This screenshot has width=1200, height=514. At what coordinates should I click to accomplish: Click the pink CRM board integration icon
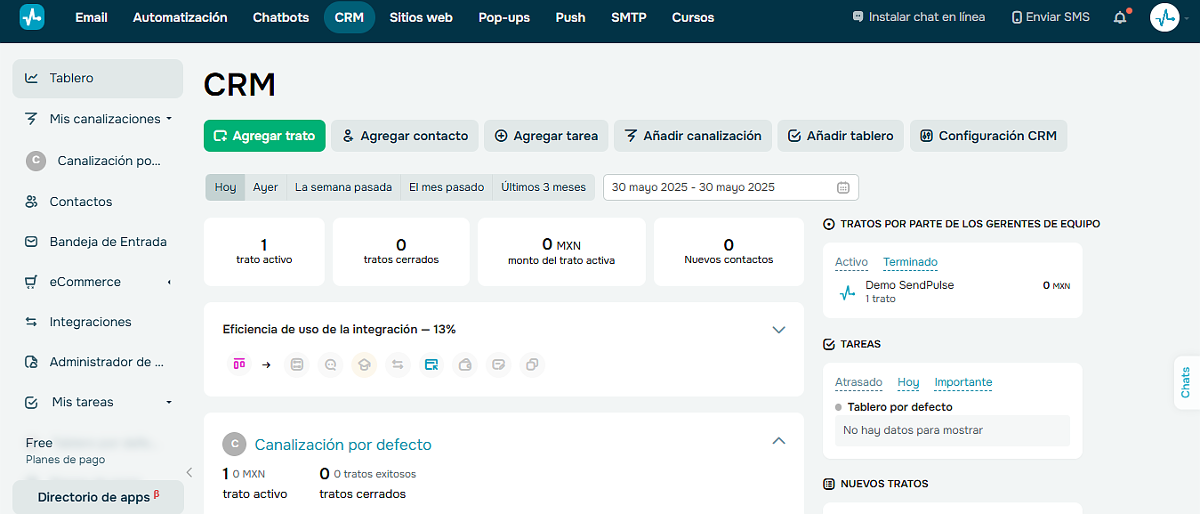(239, 365)
